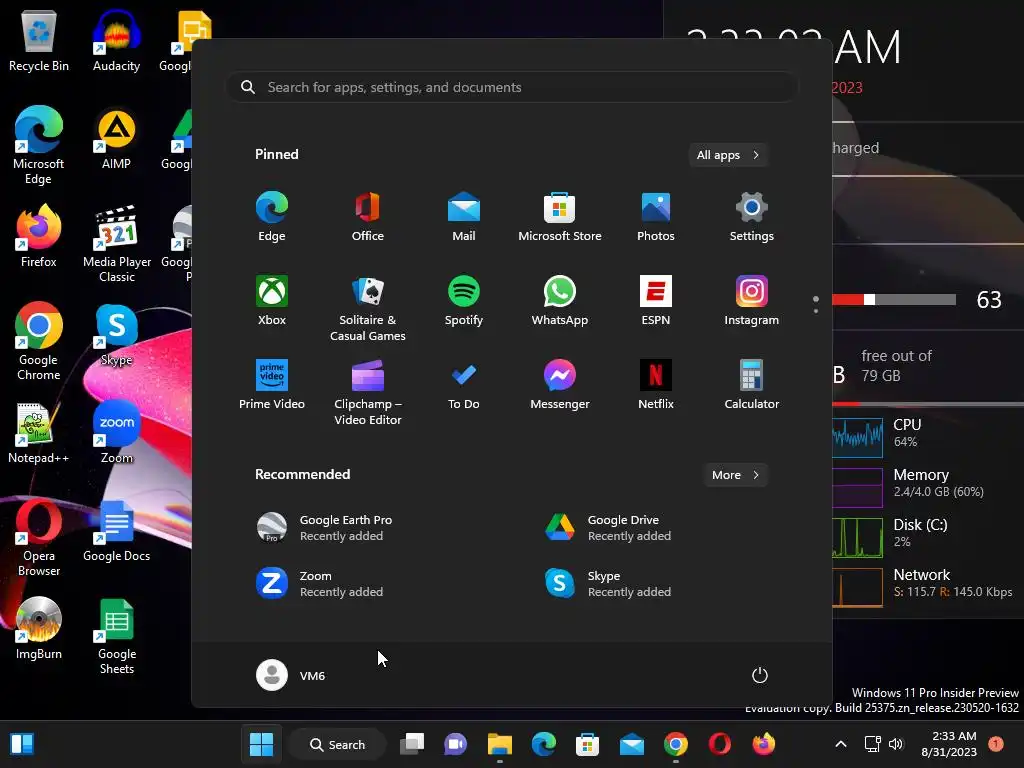Launch the Xbox app
The image size is (1024, 768).
272,301
